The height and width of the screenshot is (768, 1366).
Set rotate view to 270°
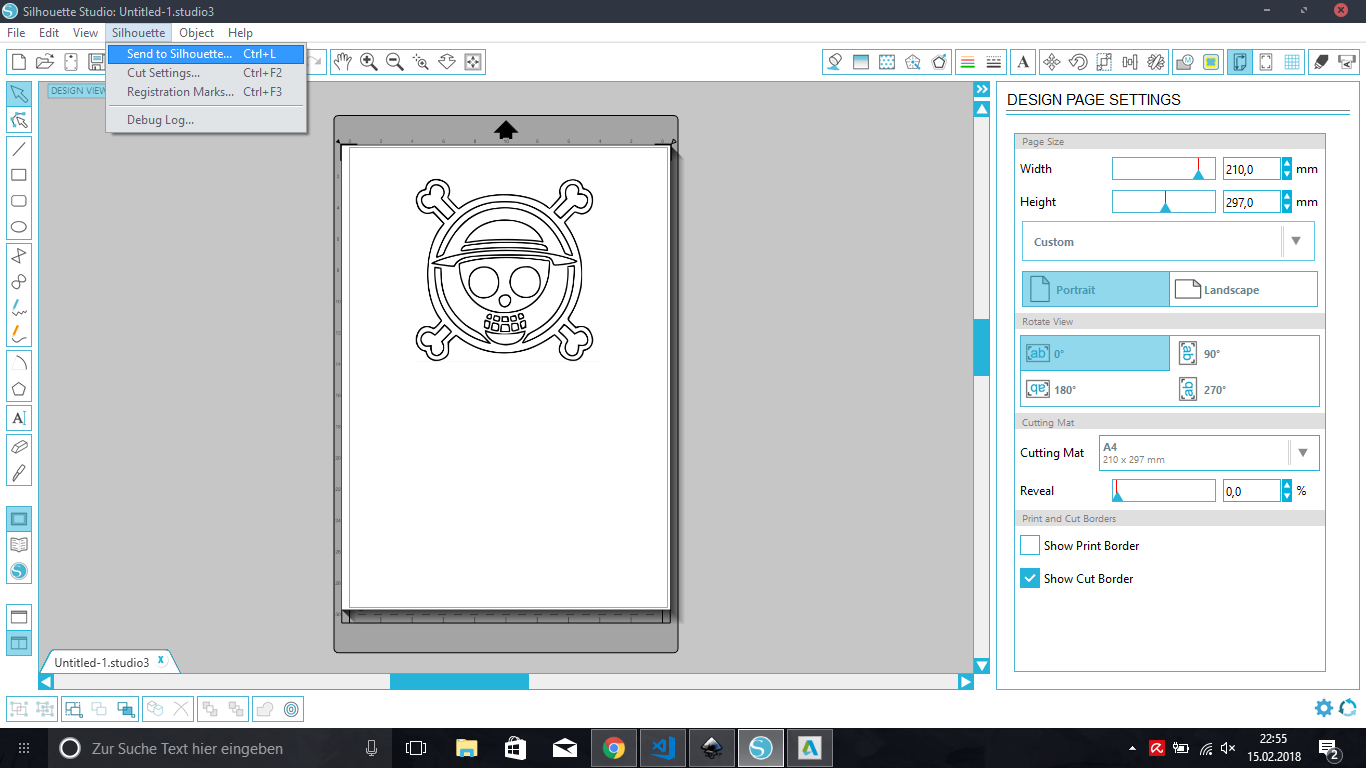1246,389
